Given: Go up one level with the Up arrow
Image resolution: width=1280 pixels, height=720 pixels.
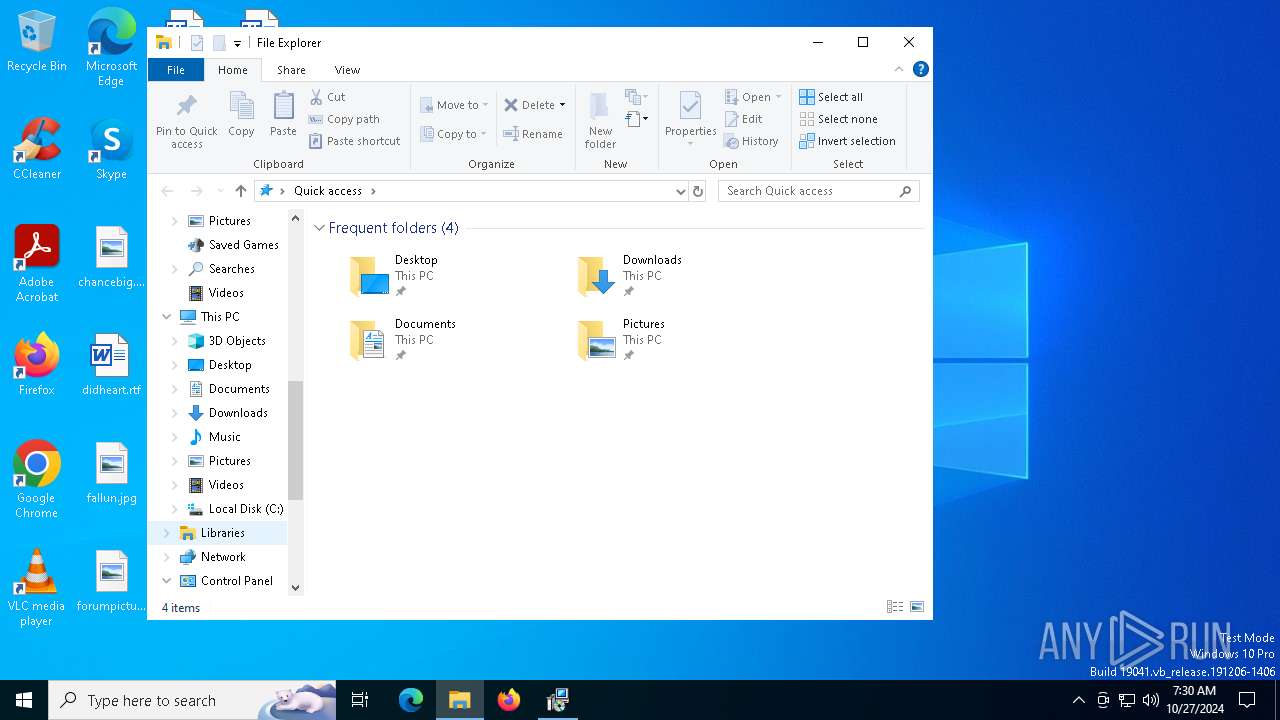Looking at the screenshot, I should click(240, 191).
